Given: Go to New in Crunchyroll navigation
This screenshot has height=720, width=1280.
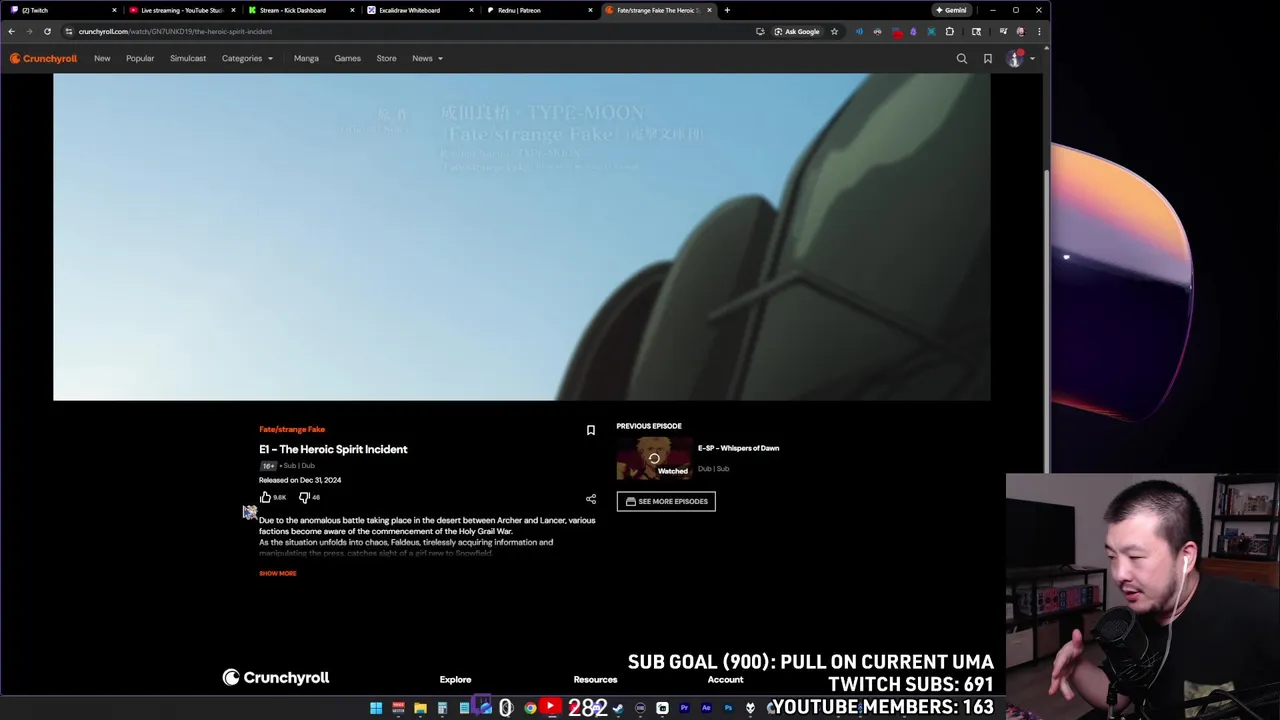Looking at the screenshot, I should tap(102, 58).
